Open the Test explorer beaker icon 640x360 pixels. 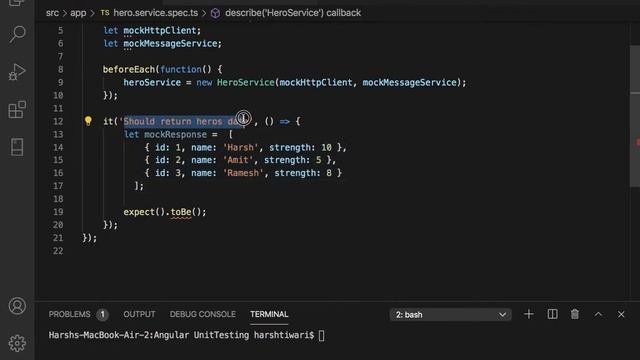click(17, 147)
